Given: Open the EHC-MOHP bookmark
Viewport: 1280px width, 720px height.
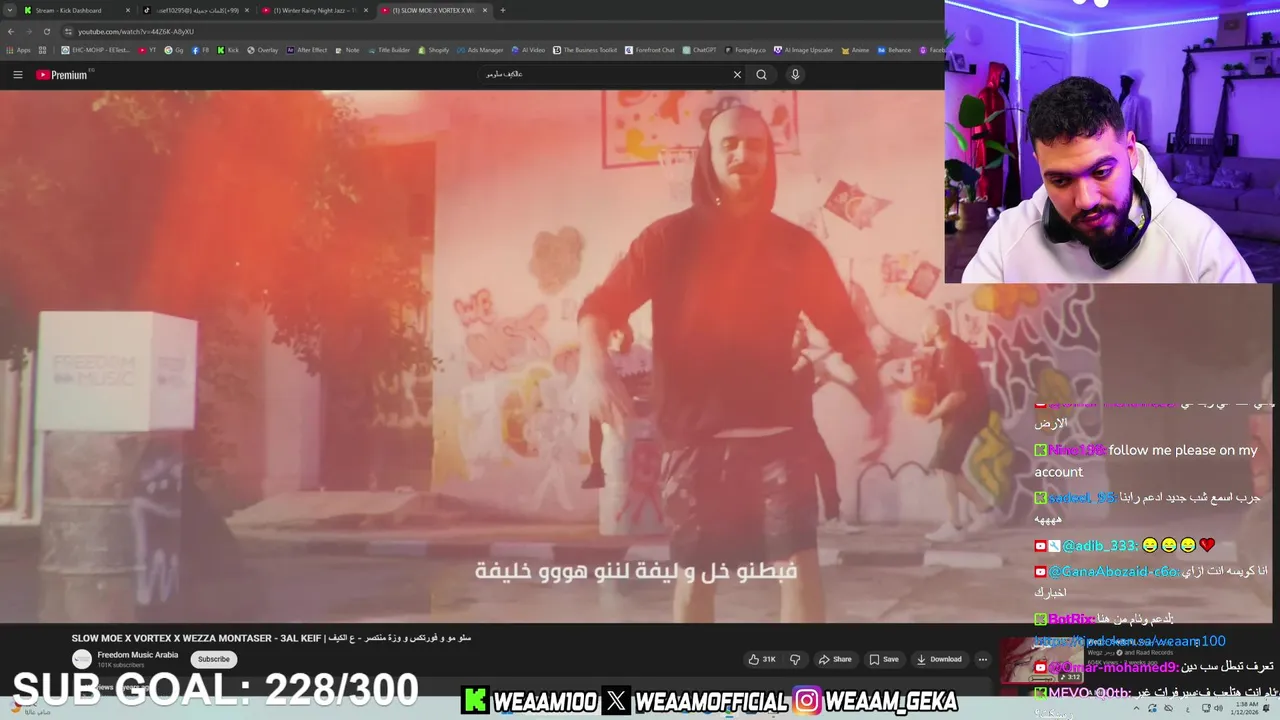Looking at the screenshot, I should (96, 50).
